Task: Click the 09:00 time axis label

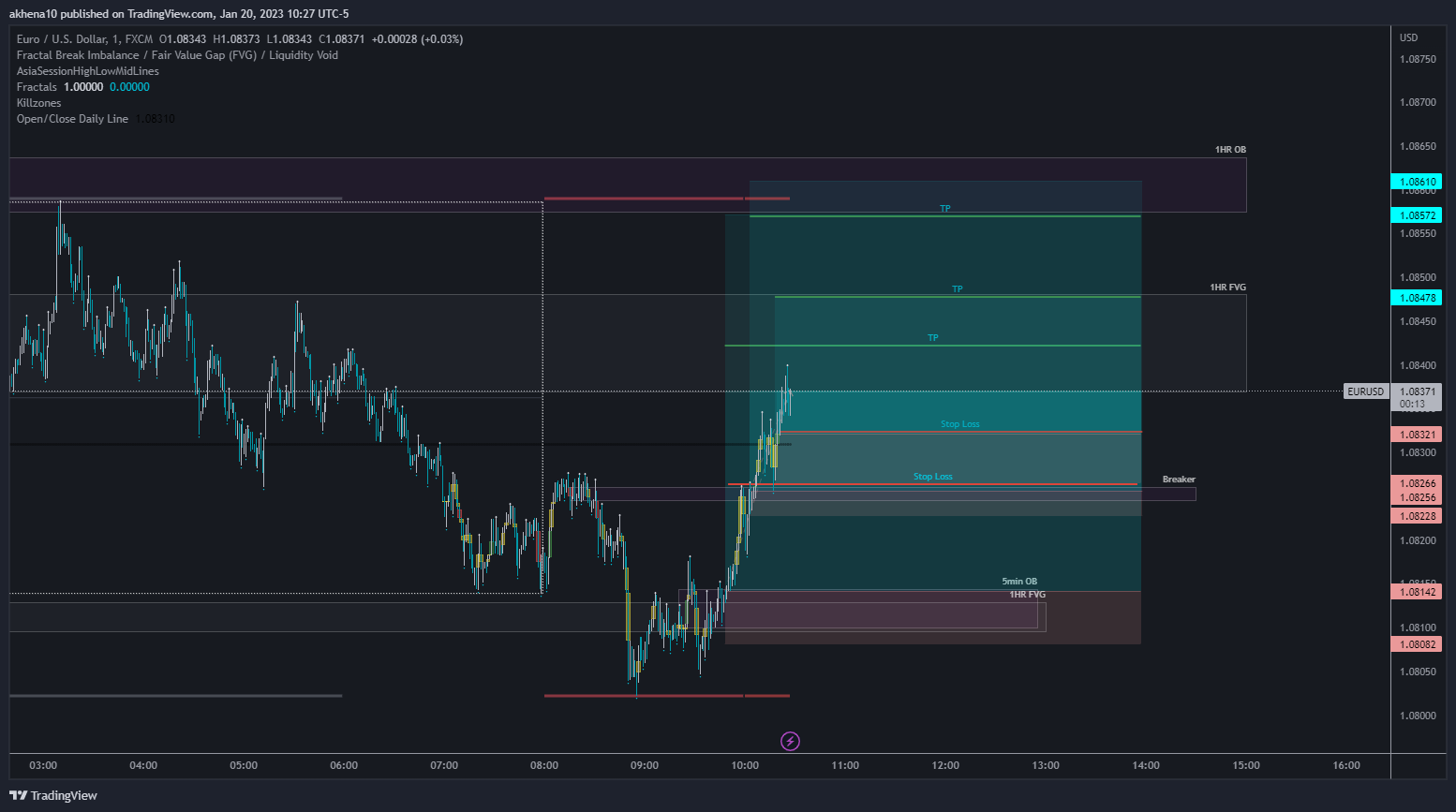Action: click(645, 765)
